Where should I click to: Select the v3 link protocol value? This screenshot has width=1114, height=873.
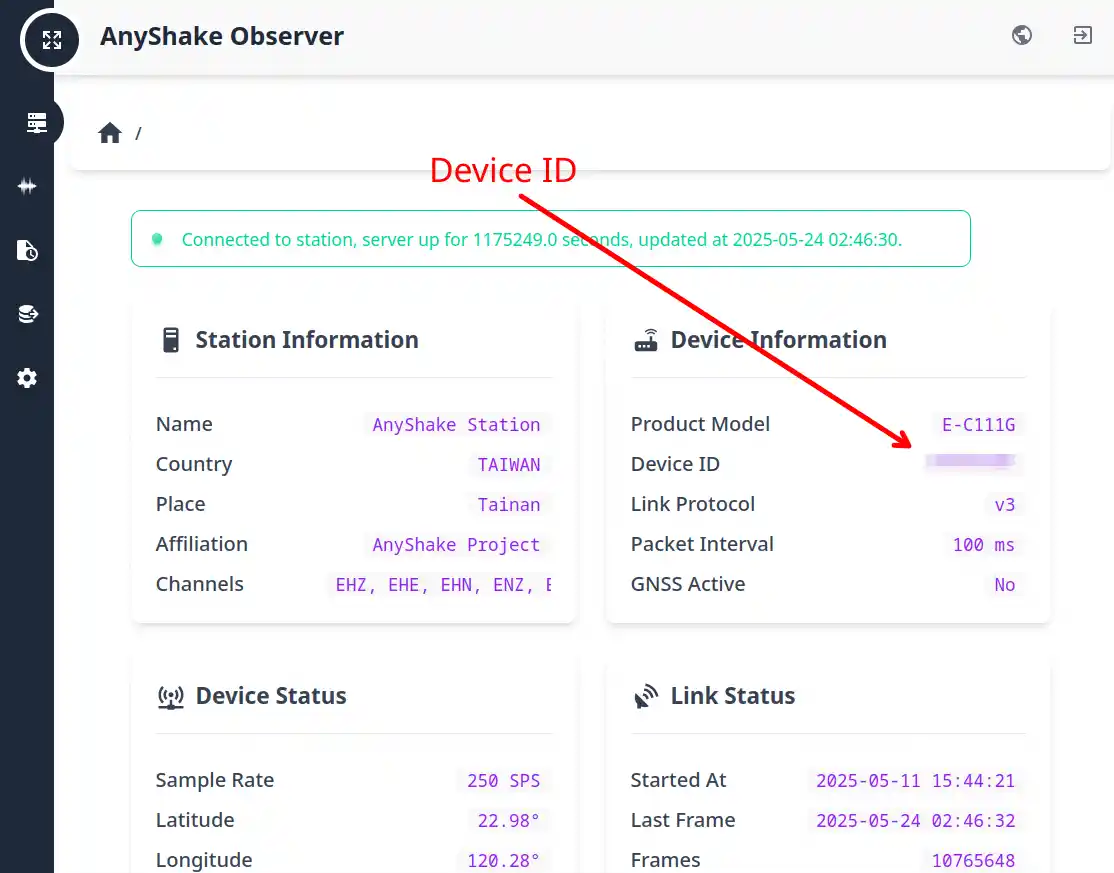(1005, 504)
